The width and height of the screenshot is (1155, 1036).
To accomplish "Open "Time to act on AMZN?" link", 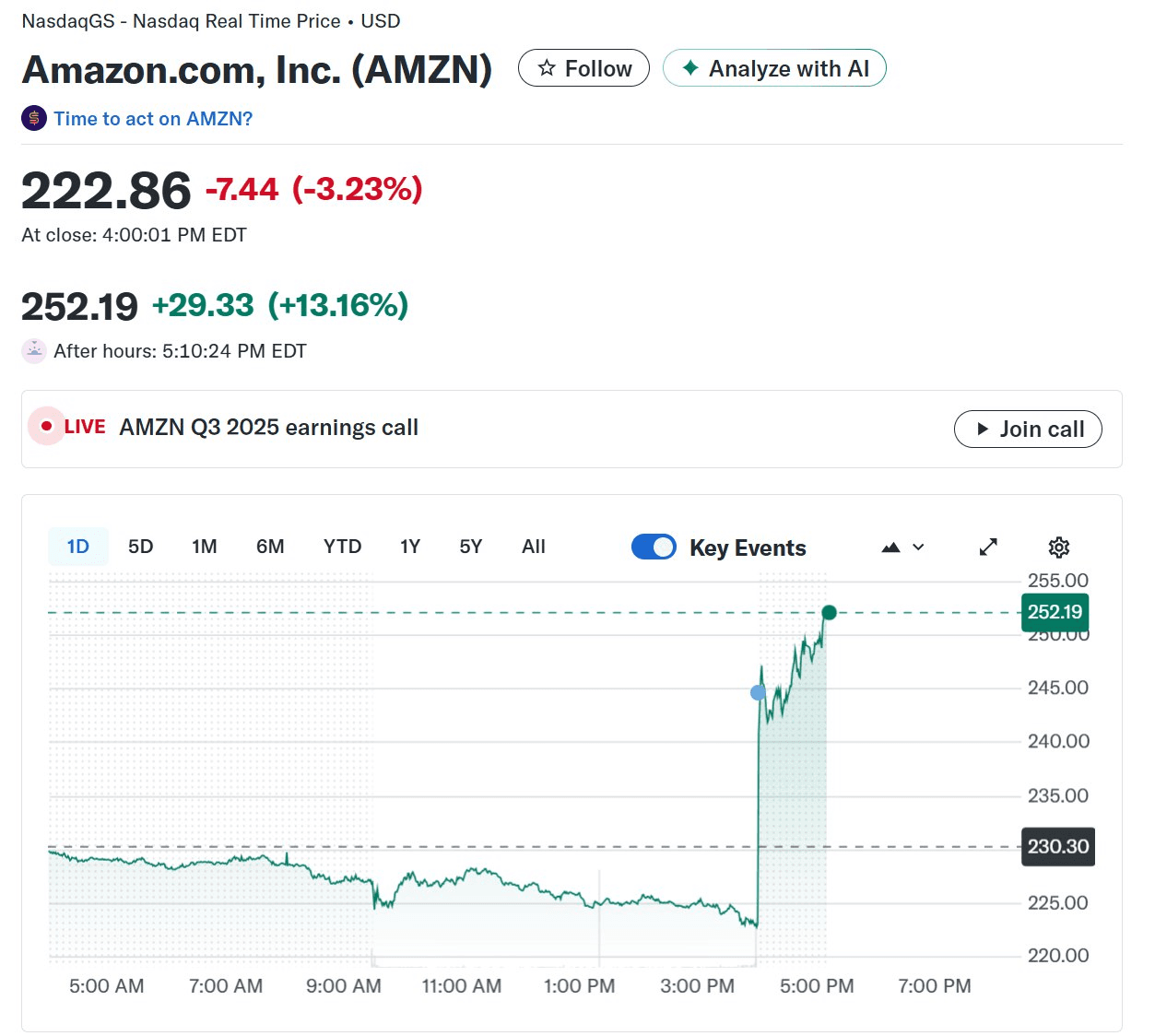I will coord(153,119).
